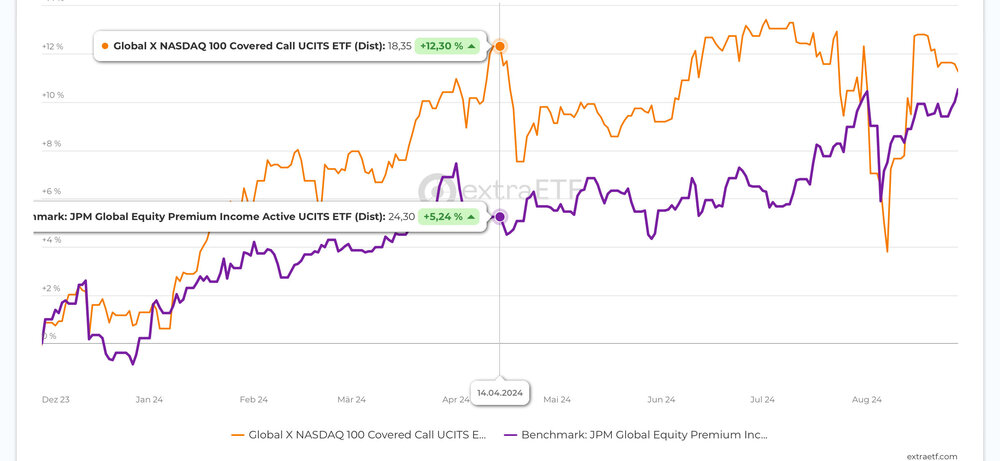Click the purple line symbol in the legend
This screenshot has height=461, width=1000.
(x=508, y=435)
